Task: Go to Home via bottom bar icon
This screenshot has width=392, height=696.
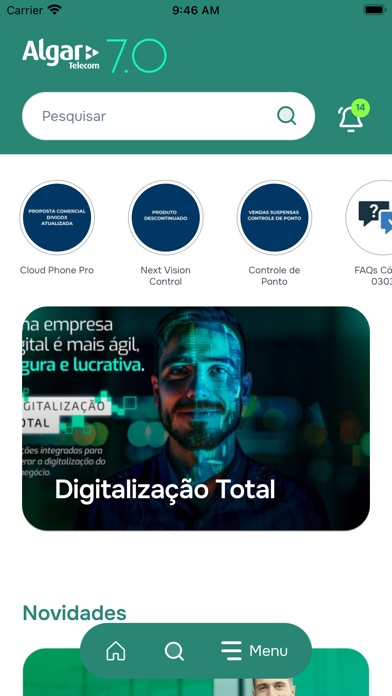Action: pyautogui.click(x=115, y=651)
